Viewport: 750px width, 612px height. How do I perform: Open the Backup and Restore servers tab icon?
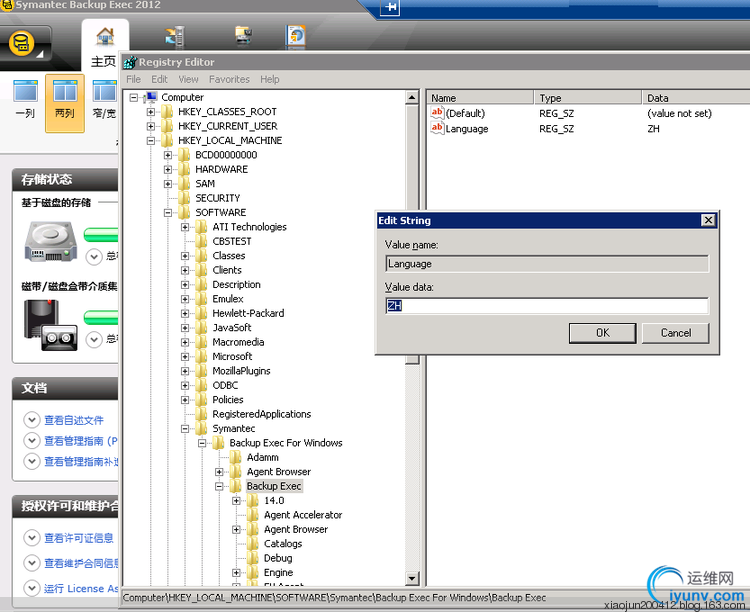pyautogui.click(x=175, y=36)
